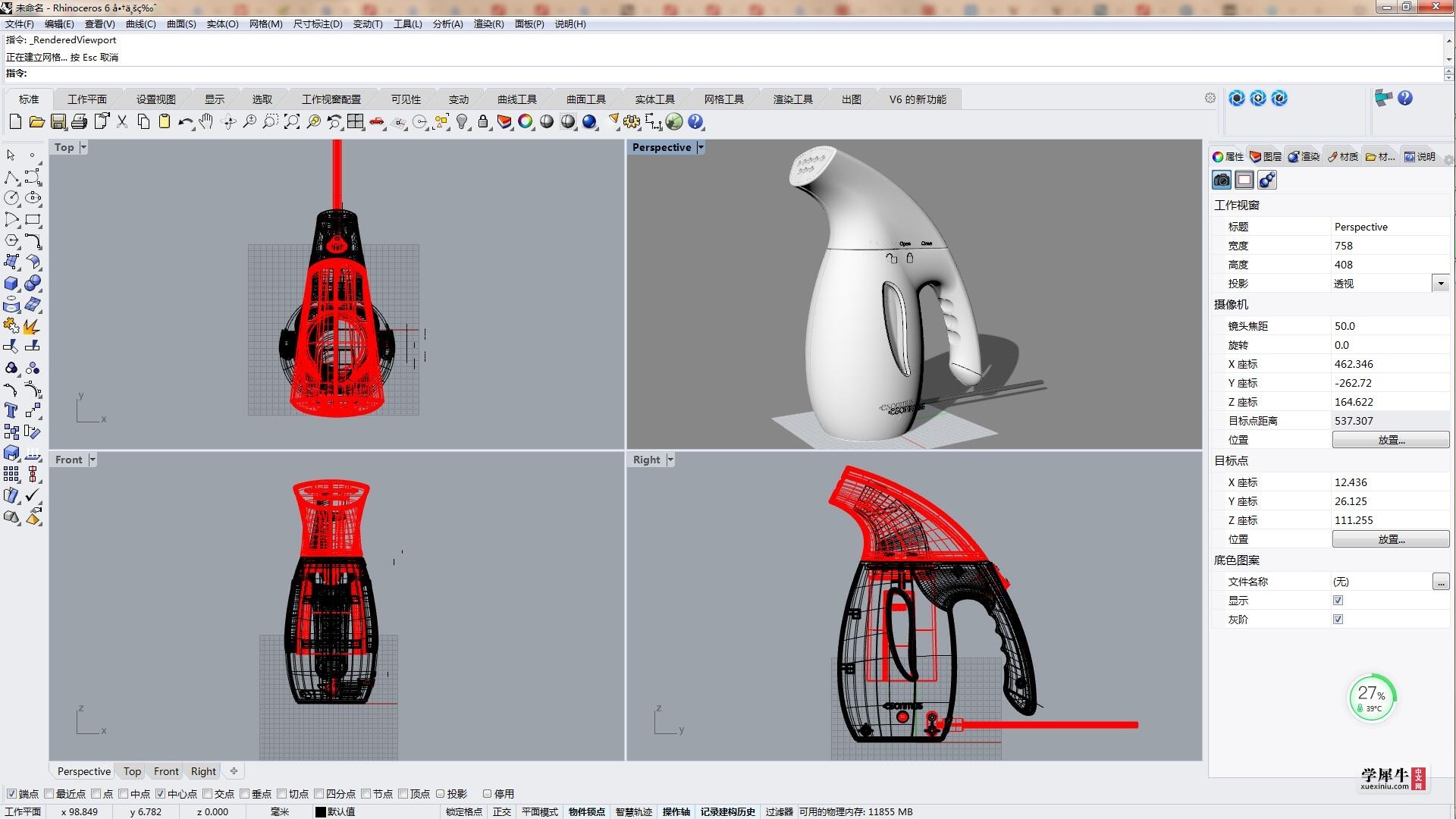Screen dimensions: 1456x819
Task: Select the Pan hand tool
Action: click(207, 121)
